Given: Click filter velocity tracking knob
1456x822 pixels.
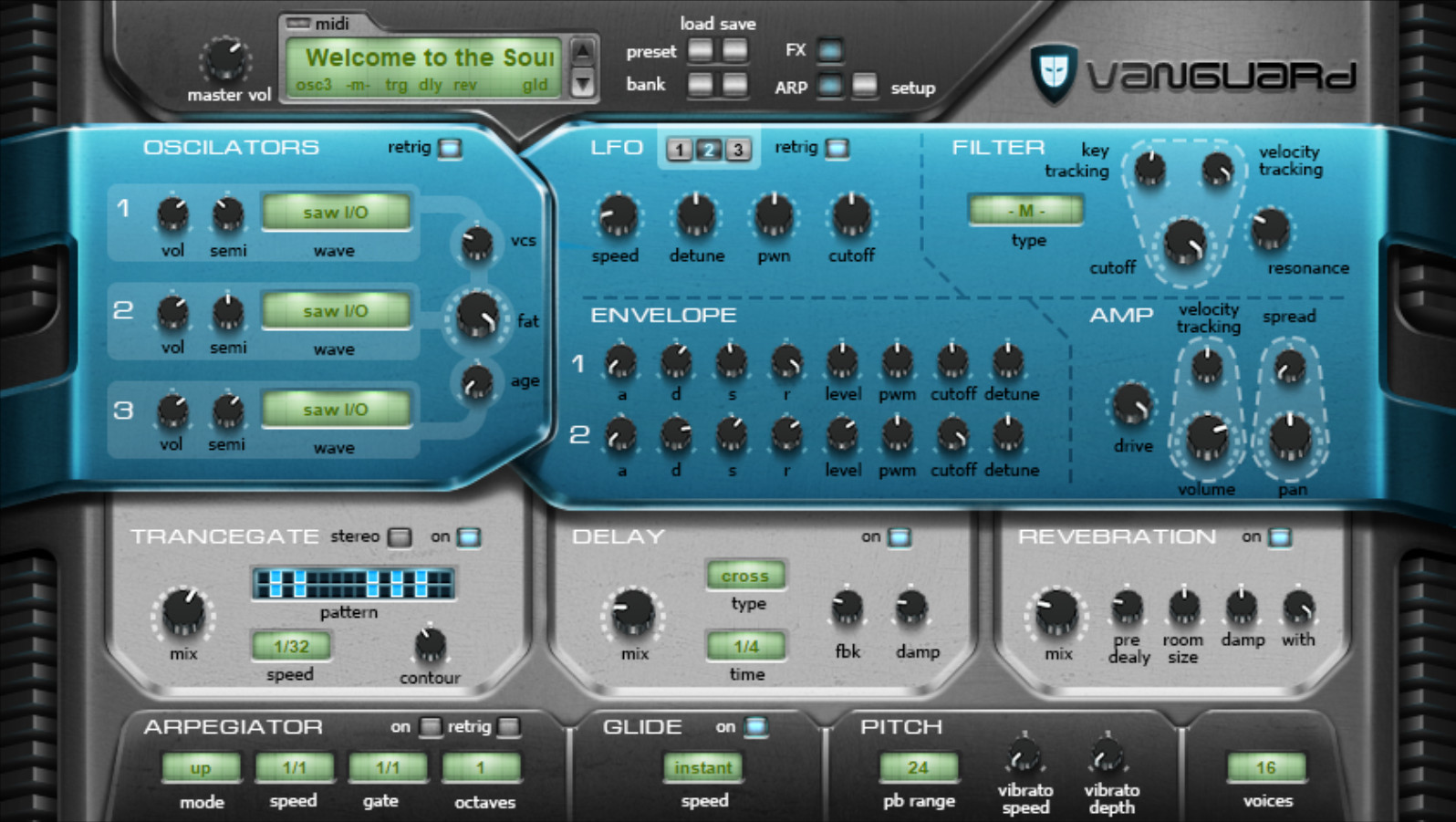Looking at the screenshot, I should [x=1217, y=170].
